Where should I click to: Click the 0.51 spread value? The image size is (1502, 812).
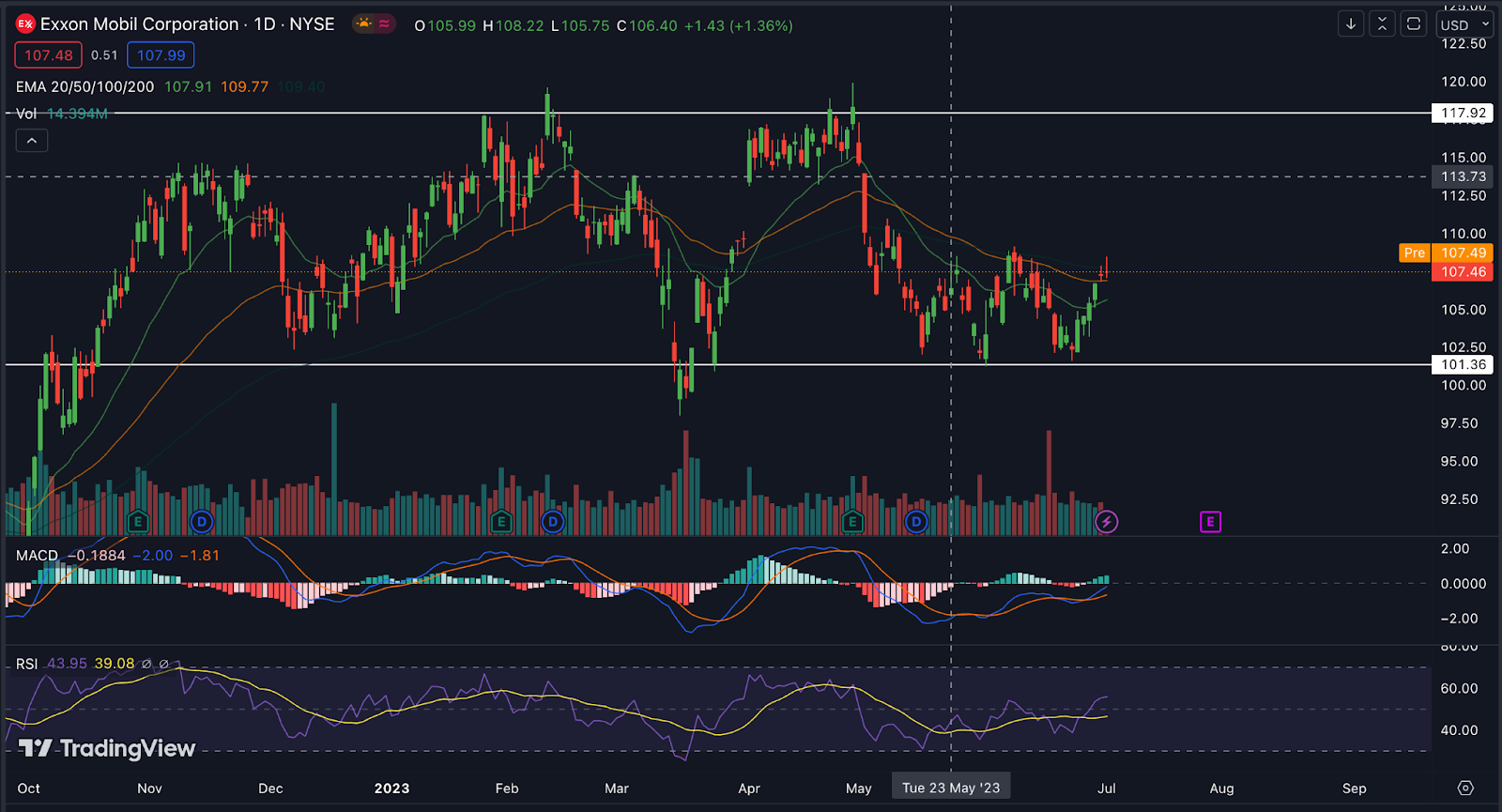(x=104, y=55)
